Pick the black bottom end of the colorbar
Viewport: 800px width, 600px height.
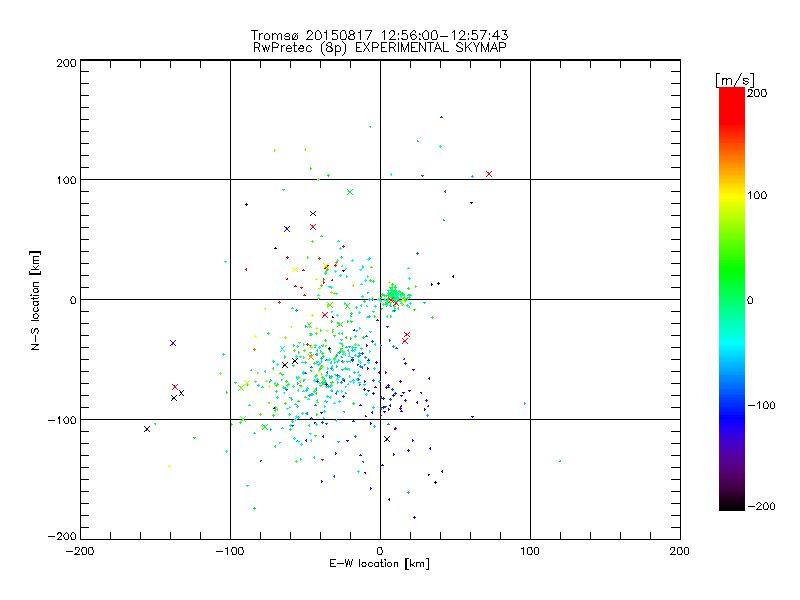click(x=732, y=505)
